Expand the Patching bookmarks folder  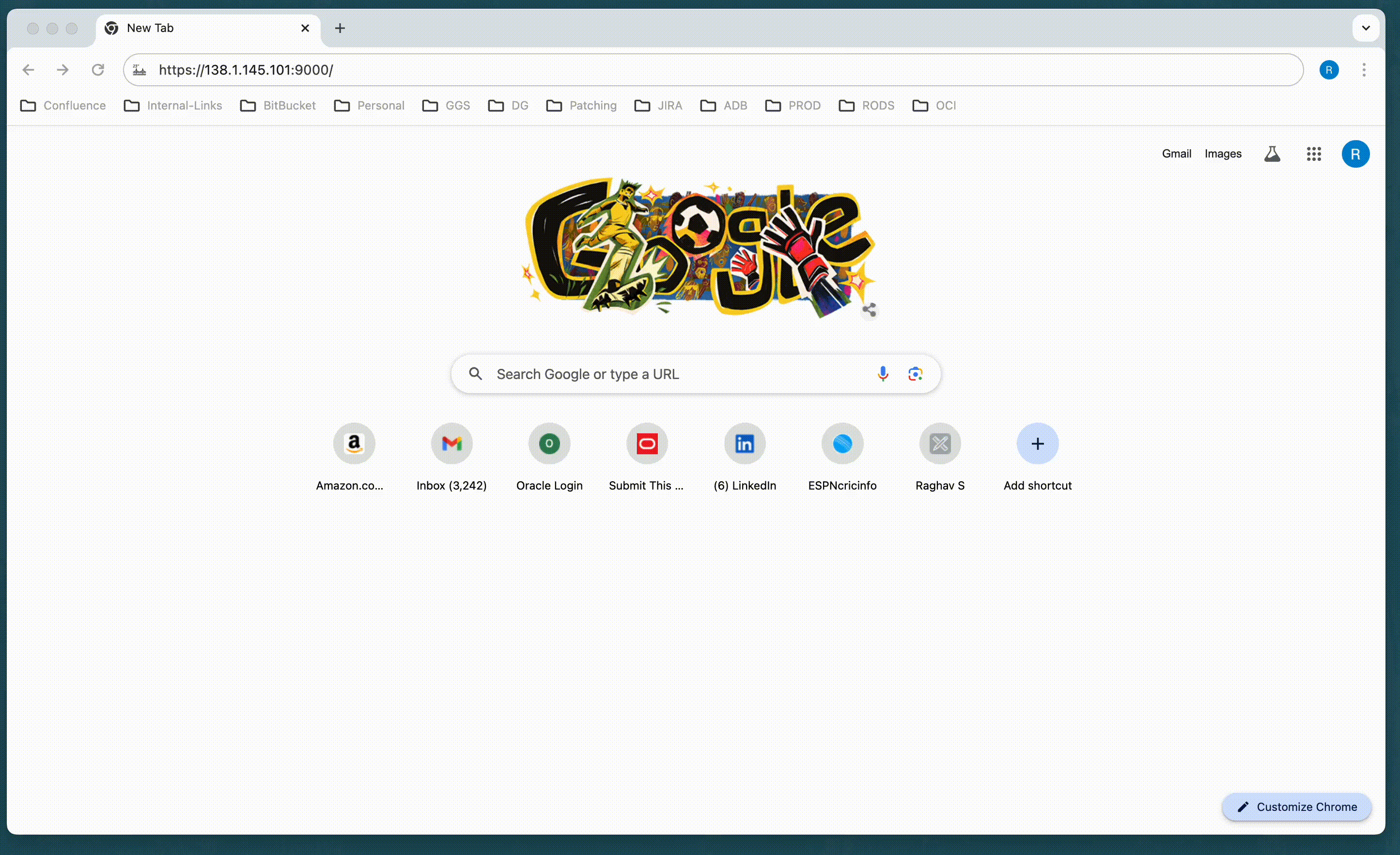click(x=581, y=106)
